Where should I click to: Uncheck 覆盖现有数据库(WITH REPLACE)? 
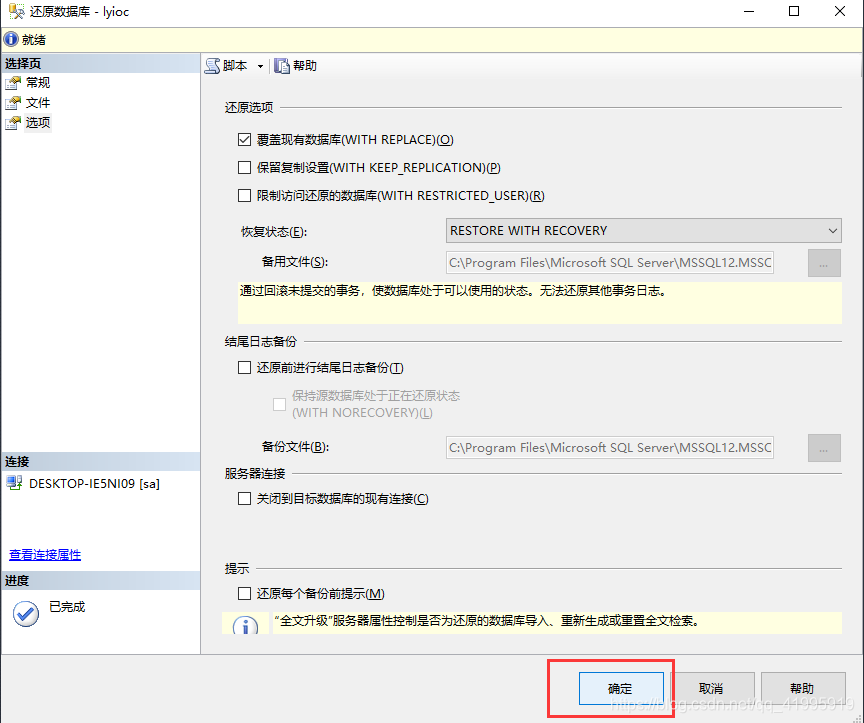click(244, 139)
